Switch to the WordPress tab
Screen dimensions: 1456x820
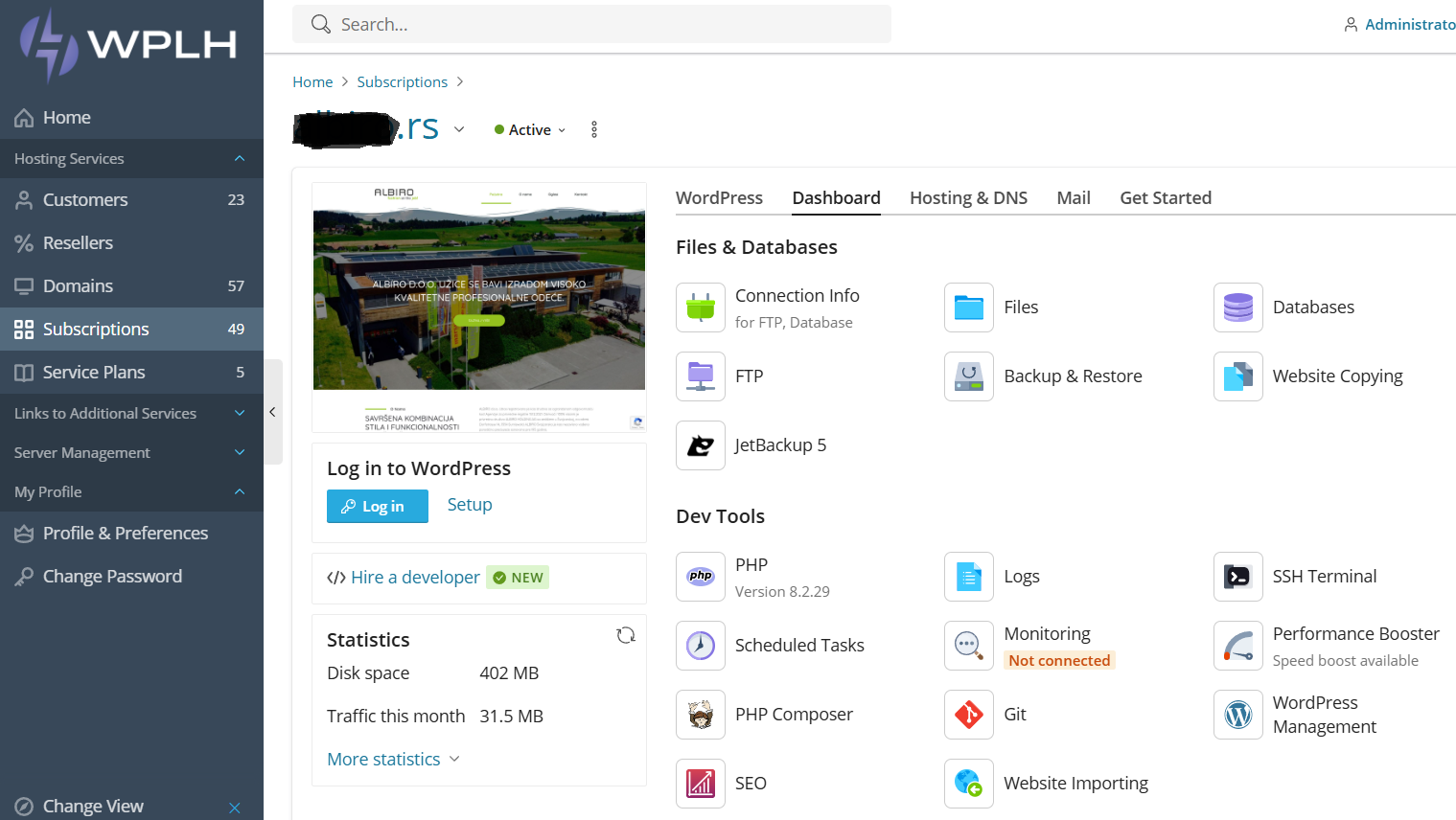(719, 197)
